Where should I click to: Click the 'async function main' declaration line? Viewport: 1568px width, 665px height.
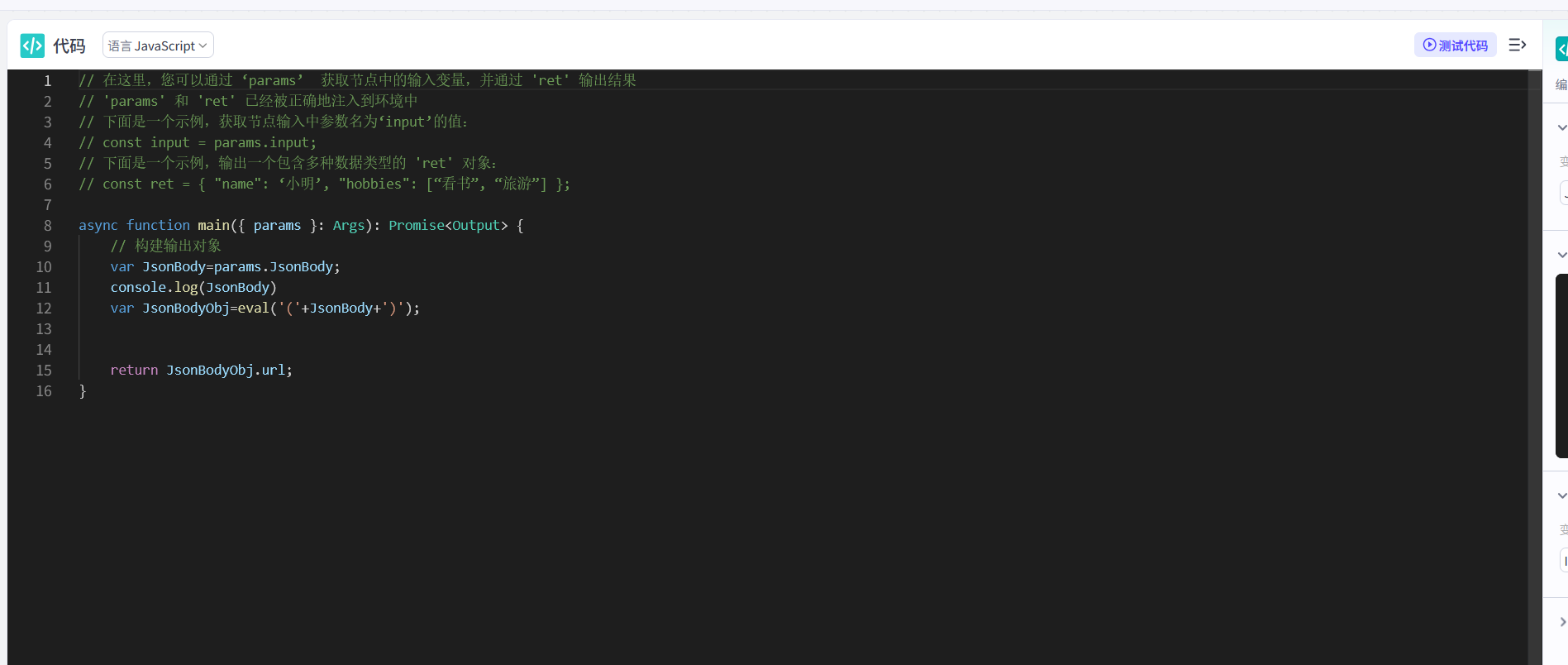[x=301, y=226]
